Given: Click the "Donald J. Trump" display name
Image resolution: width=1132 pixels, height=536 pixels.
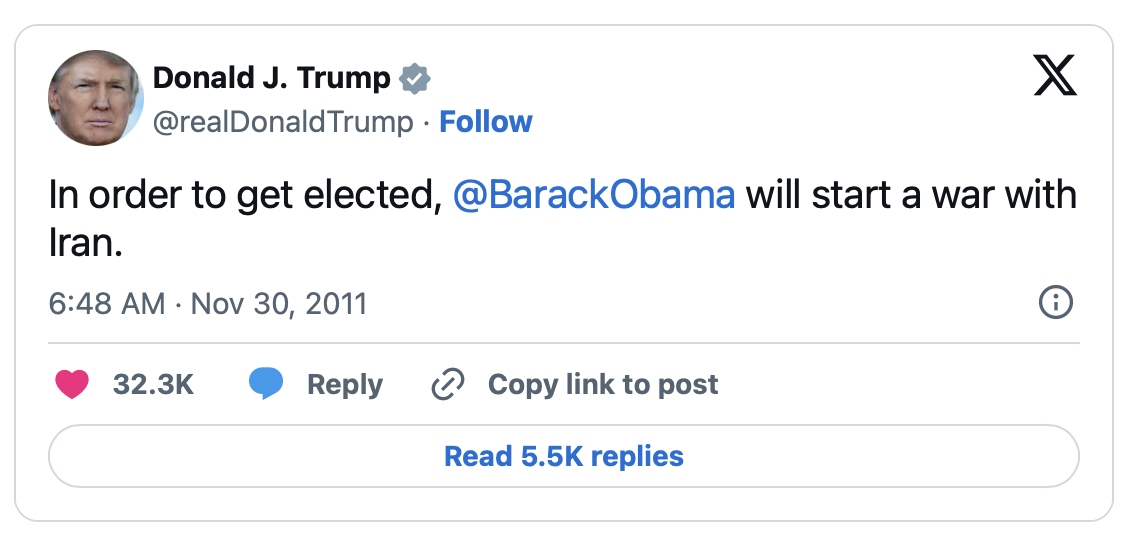Looking at the screenshot, I should tap(271, 78).
